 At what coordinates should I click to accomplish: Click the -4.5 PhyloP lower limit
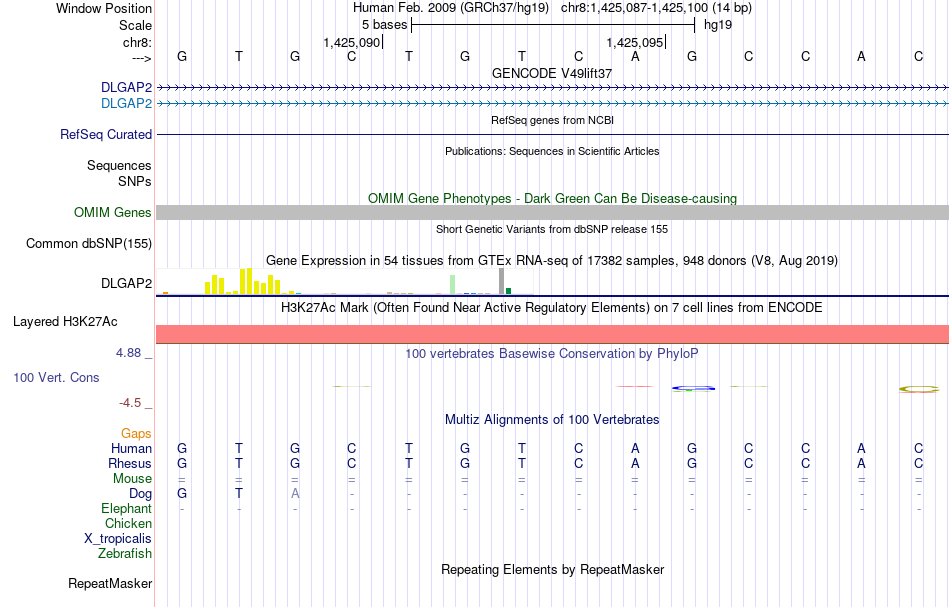point(130,403)
